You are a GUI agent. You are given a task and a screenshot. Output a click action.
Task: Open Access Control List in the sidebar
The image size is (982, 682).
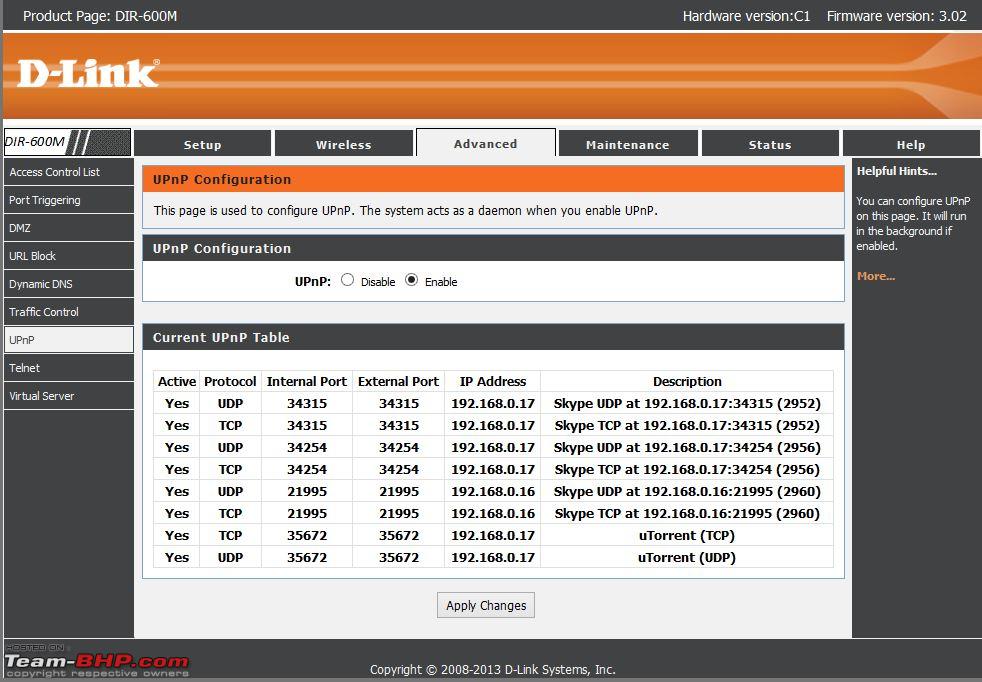tap(68, 172)
